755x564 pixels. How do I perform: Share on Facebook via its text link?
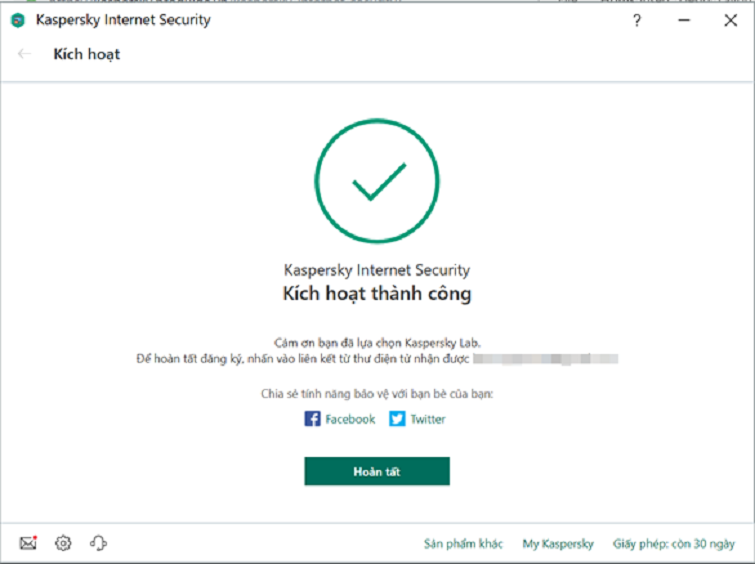tap(350, 419)
